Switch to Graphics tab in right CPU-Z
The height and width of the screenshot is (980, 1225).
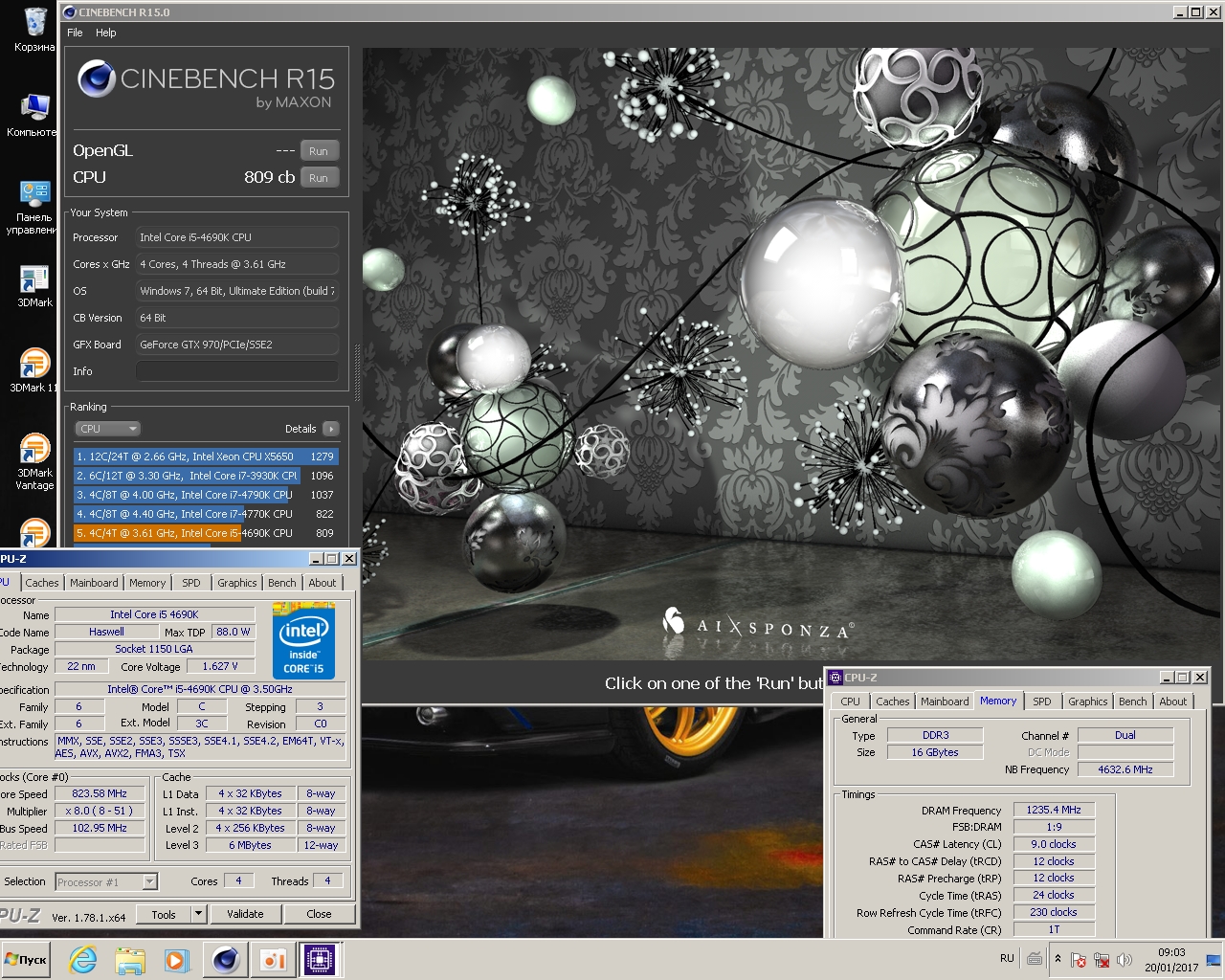click(x=1088, y=702)
